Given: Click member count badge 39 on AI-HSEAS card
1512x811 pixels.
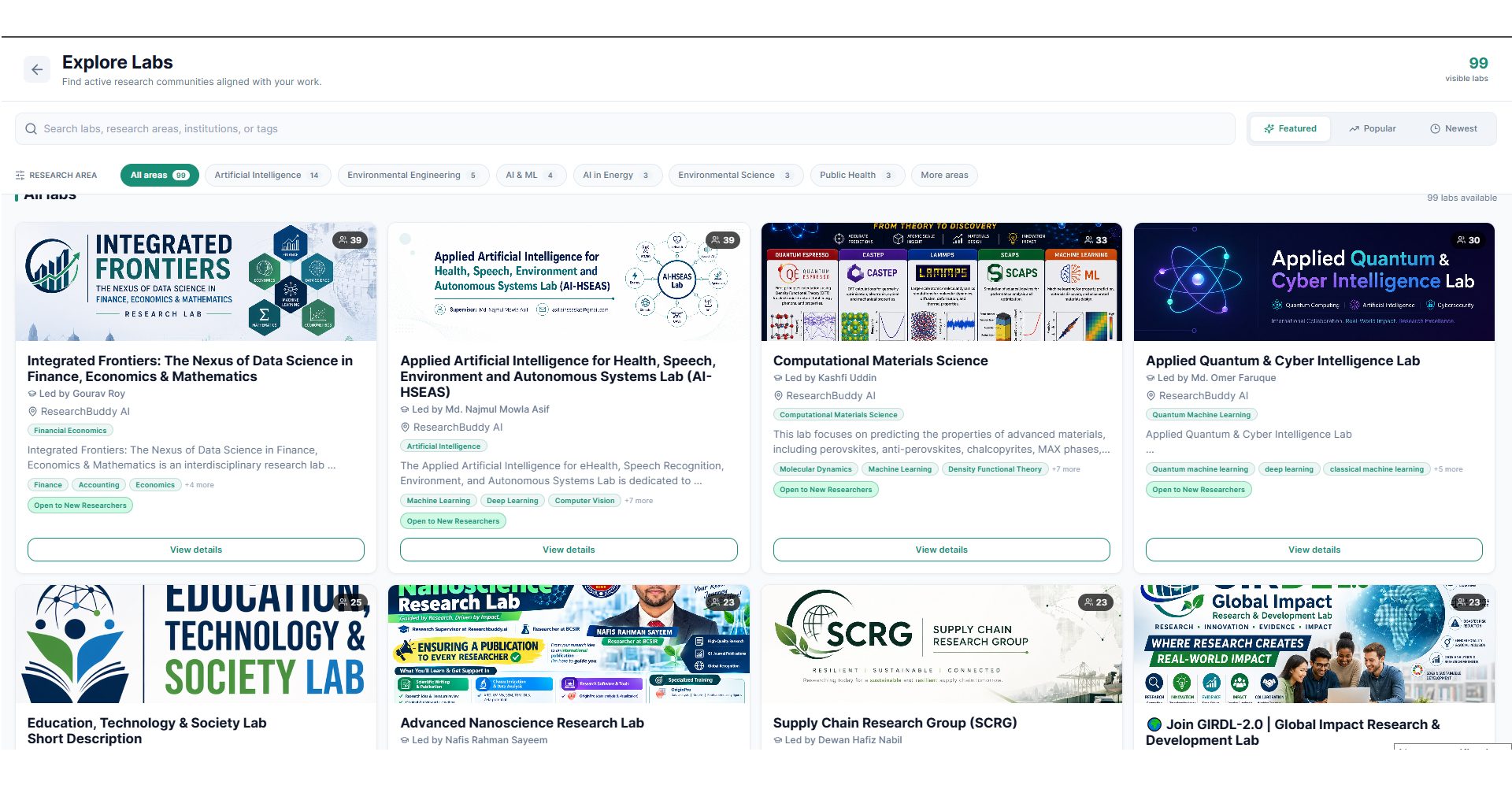Looking at the screenshot, I should click(722, 240).
